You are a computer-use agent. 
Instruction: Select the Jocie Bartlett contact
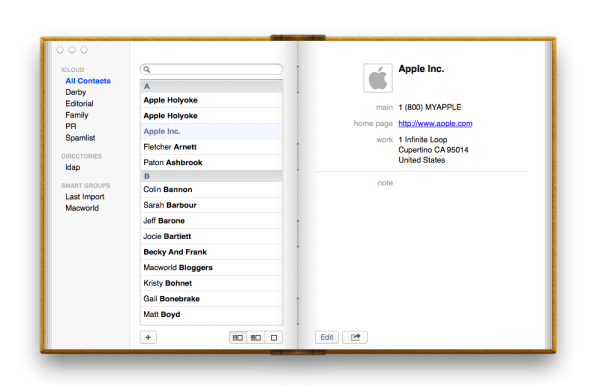click(x=211, y=236)
